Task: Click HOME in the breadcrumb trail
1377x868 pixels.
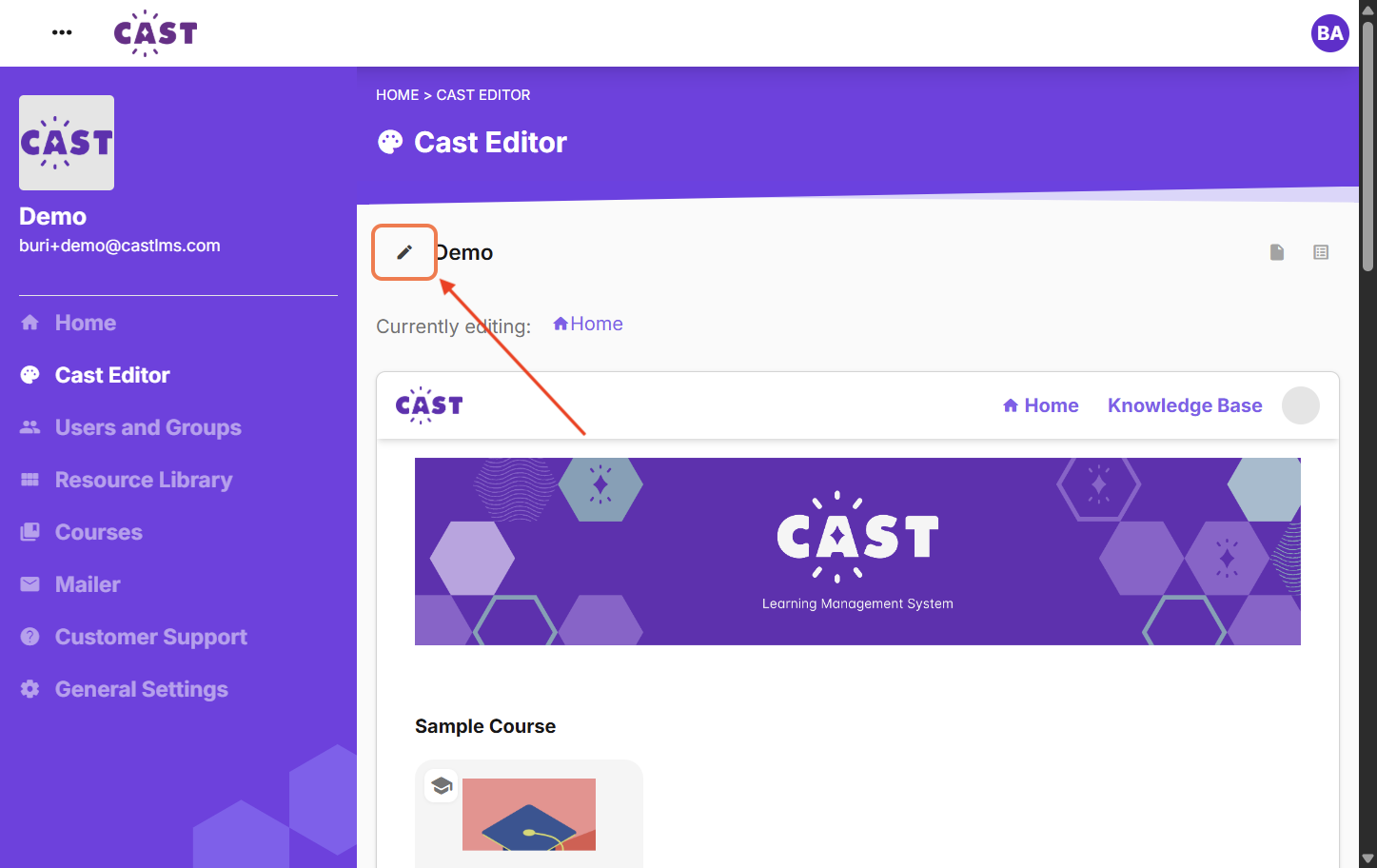Action: [397, 95]
